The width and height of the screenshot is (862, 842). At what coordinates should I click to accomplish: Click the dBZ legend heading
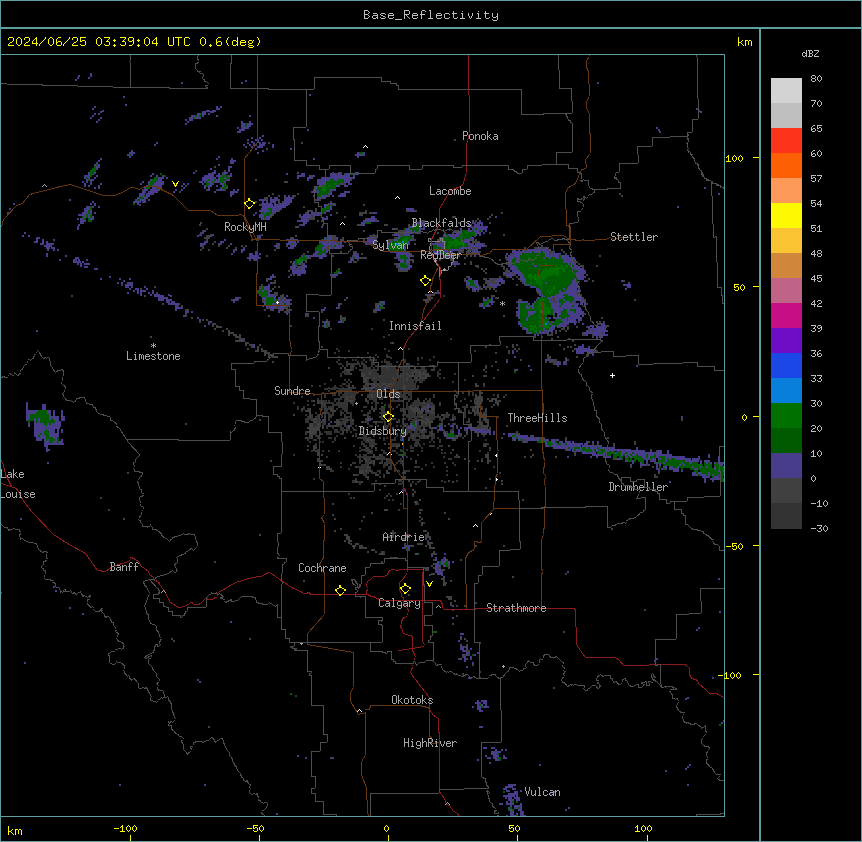point(810,53)
